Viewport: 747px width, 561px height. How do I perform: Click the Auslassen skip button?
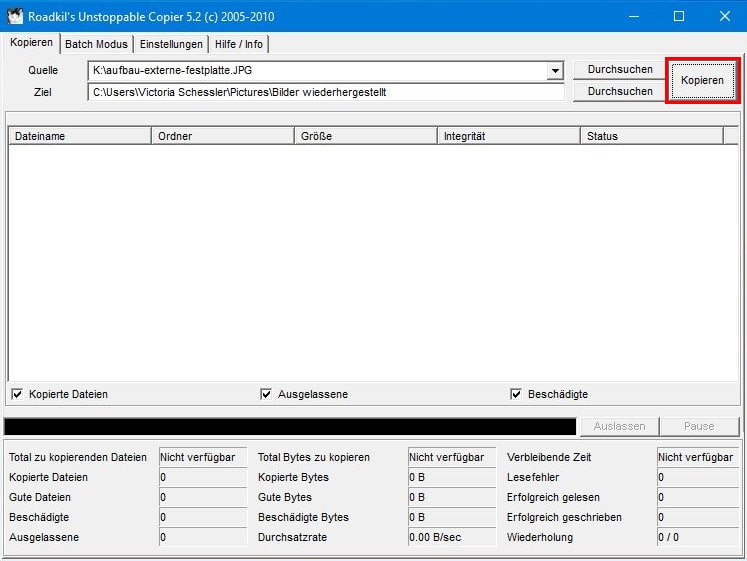coord(619,426)
